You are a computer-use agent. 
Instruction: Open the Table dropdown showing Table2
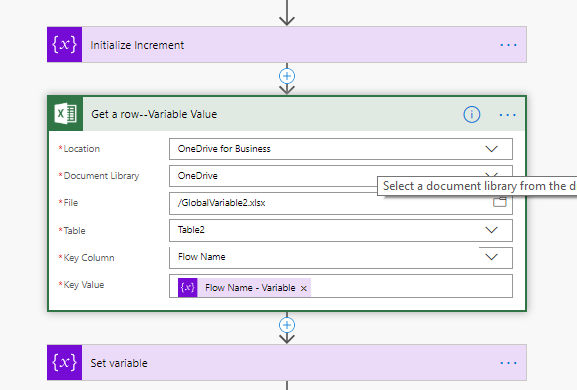tap(341, 230)
